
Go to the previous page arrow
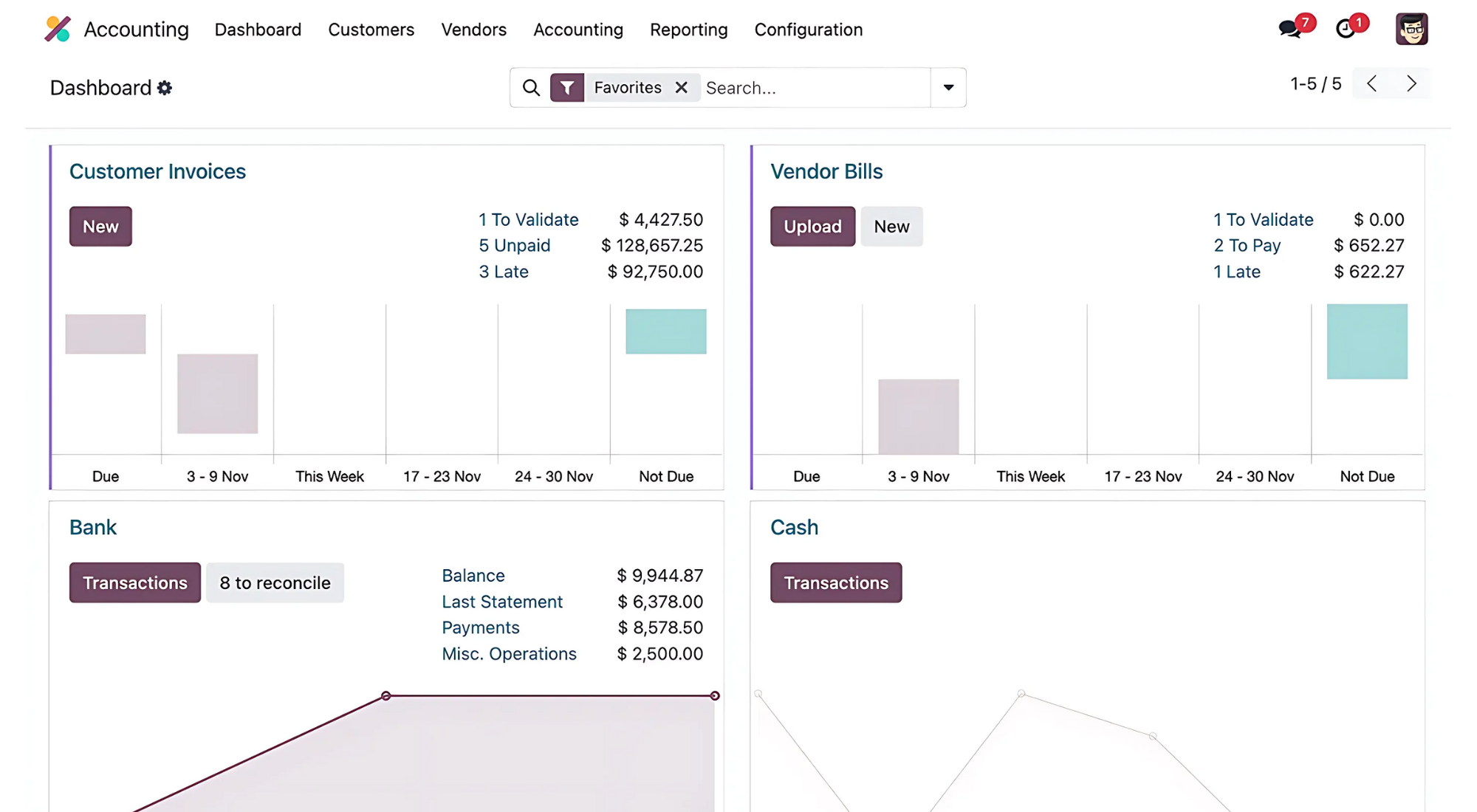(1371, 83)
